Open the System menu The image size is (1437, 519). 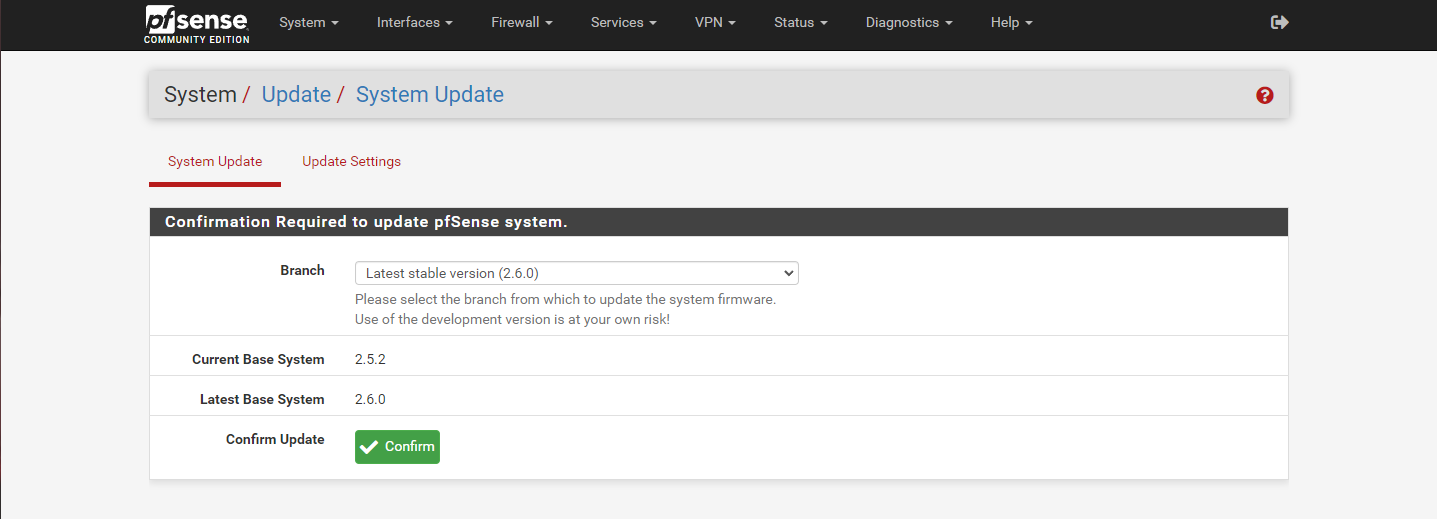(309, 22)
